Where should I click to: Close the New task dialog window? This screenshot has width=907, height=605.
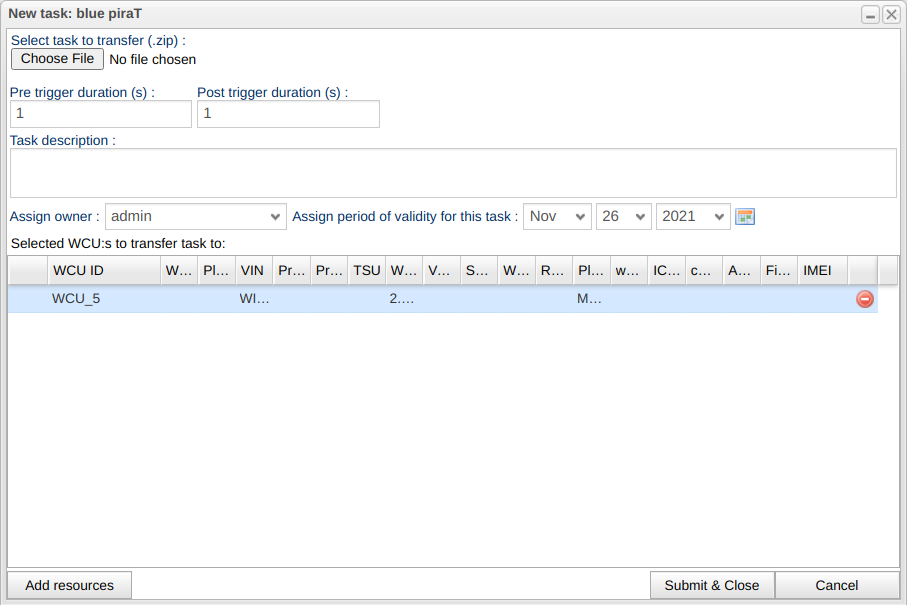(891, 14)
